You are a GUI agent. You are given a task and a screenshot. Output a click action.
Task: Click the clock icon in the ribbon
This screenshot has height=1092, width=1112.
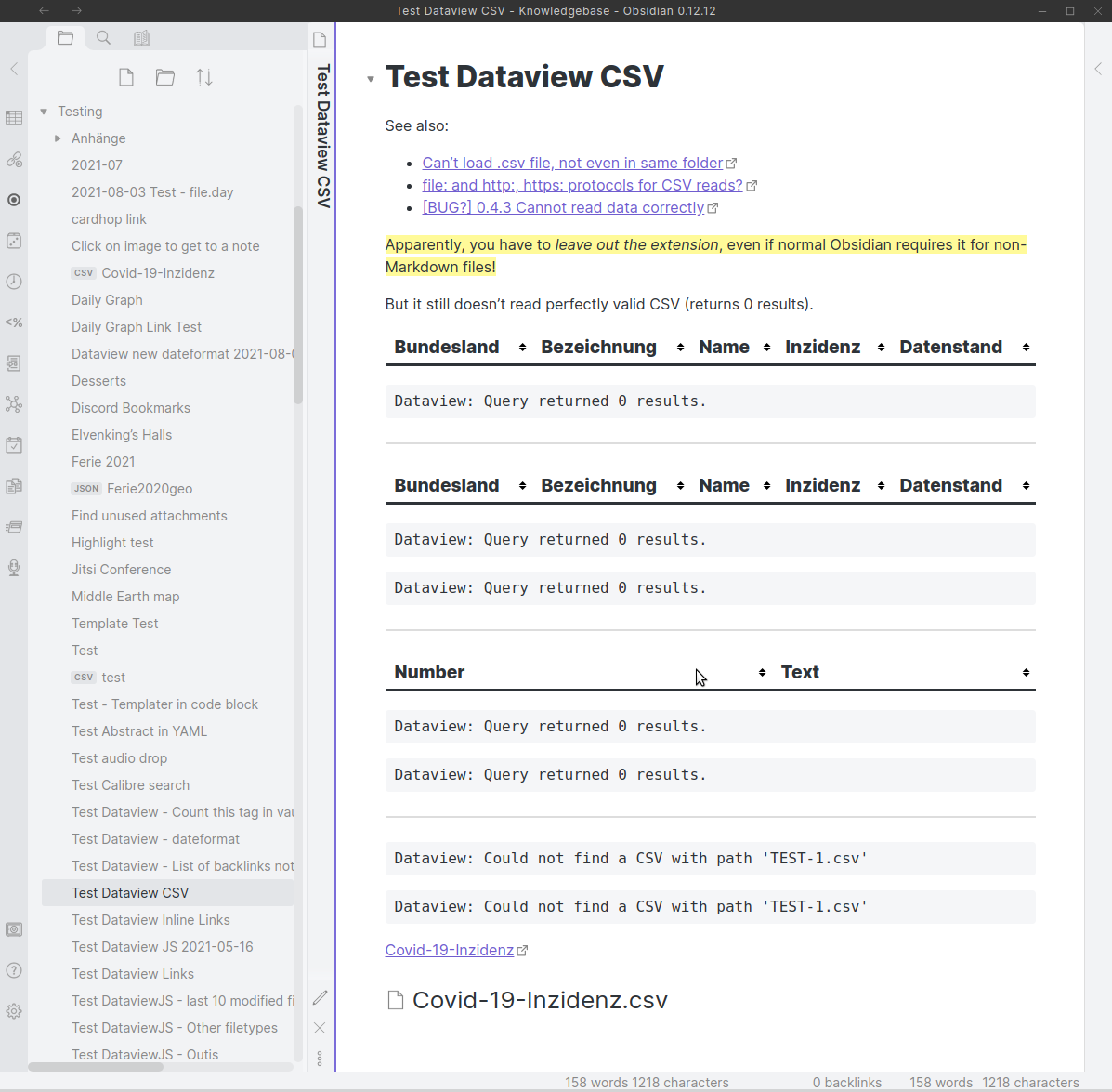click(x=14, y=282)
